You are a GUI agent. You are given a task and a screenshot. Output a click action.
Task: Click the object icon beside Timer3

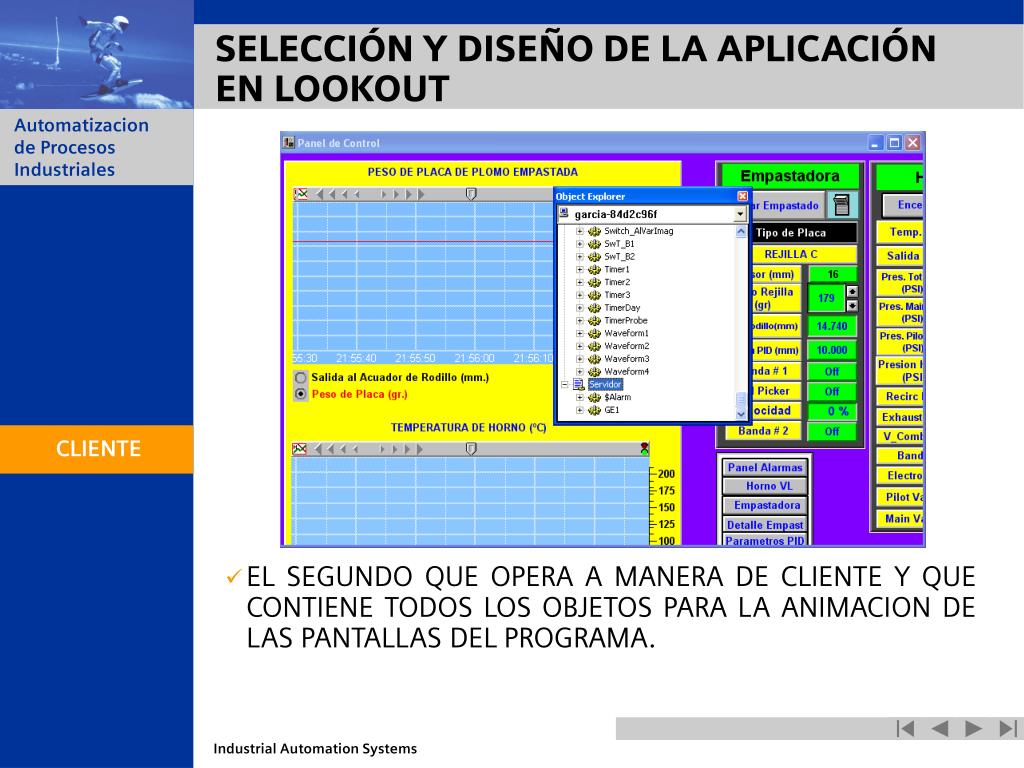coord(594,295)
